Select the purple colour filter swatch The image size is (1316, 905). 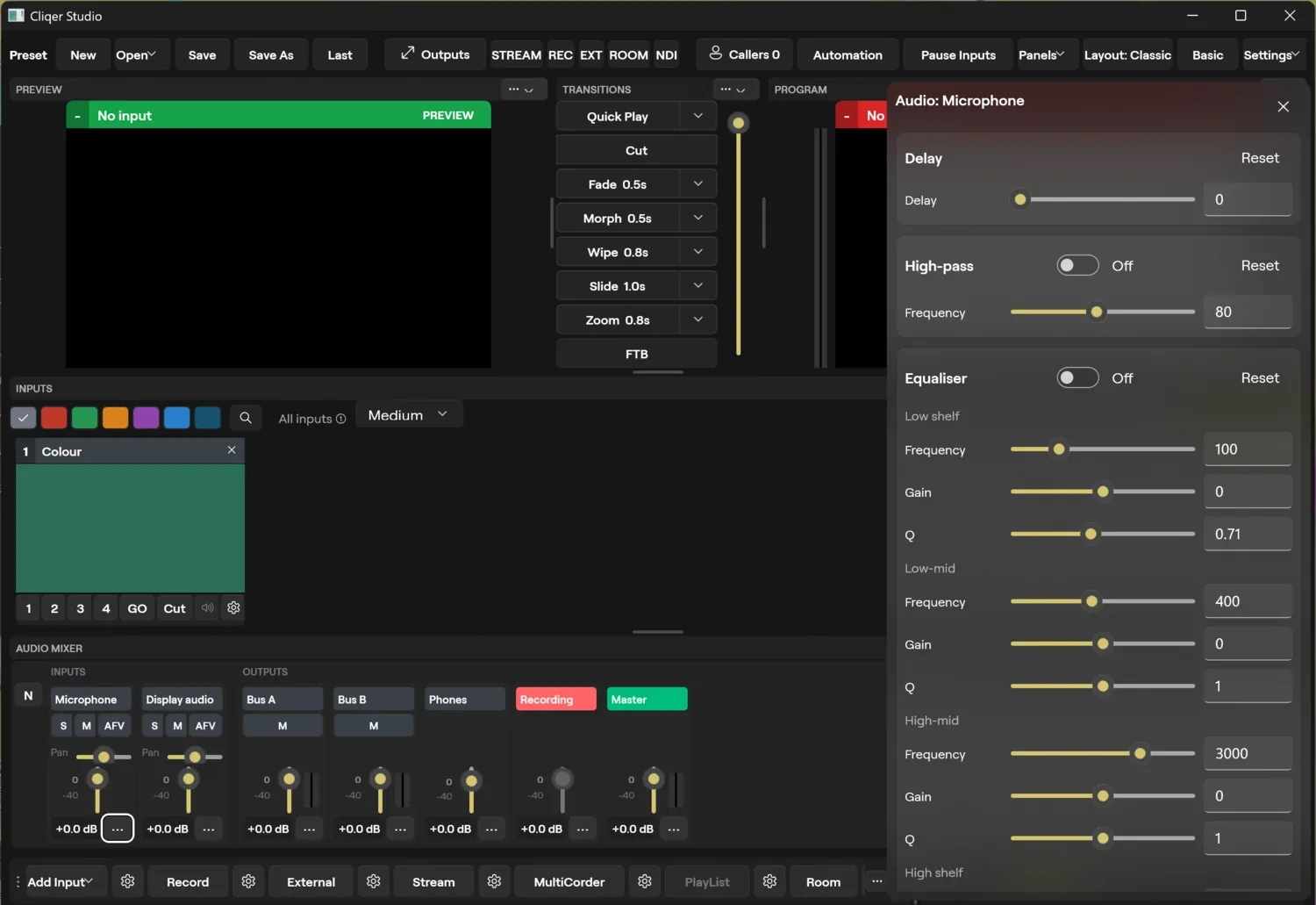pos(146,418)
